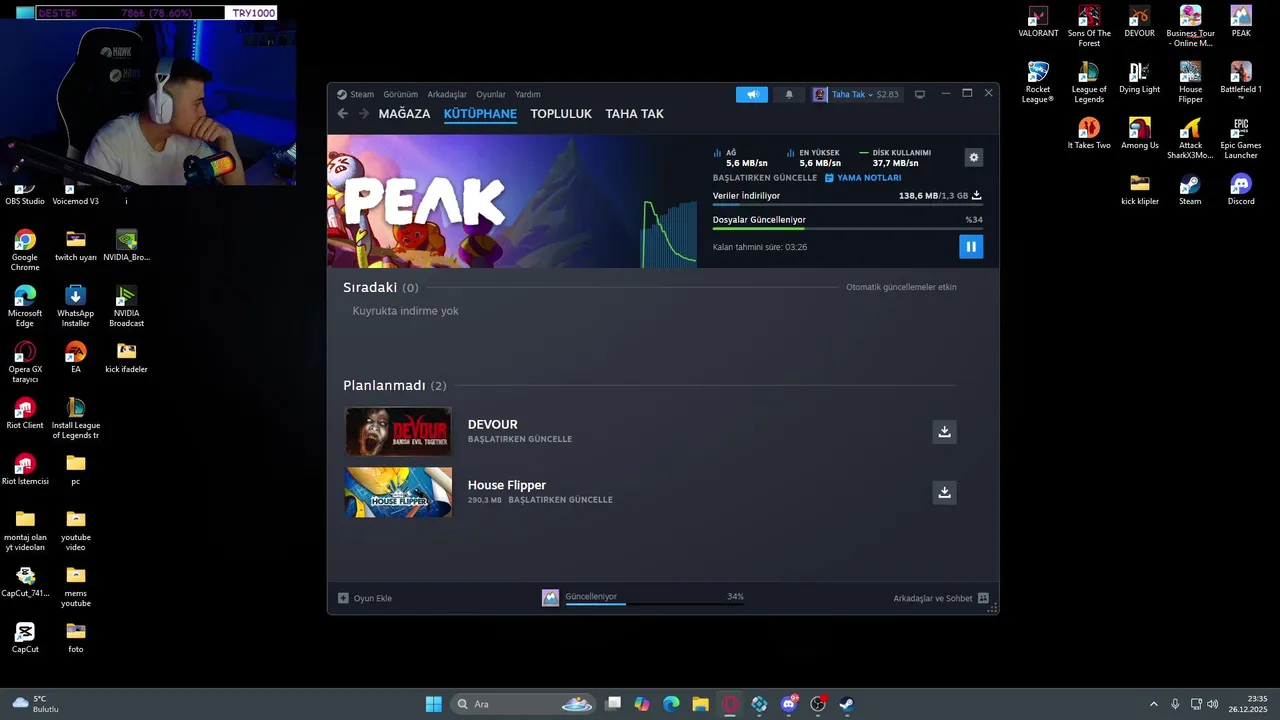
Task: Open Steam notifications bell
Action: (789, 94)
